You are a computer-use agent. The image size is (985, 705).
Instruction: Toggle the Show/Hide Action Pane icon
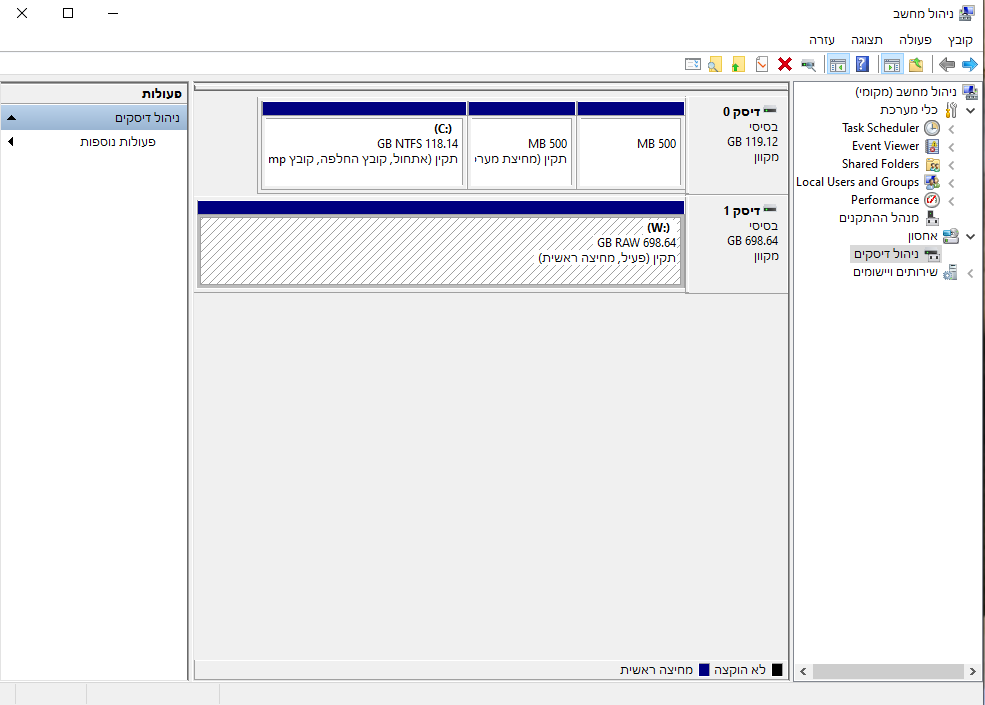[x=837, y=64]
